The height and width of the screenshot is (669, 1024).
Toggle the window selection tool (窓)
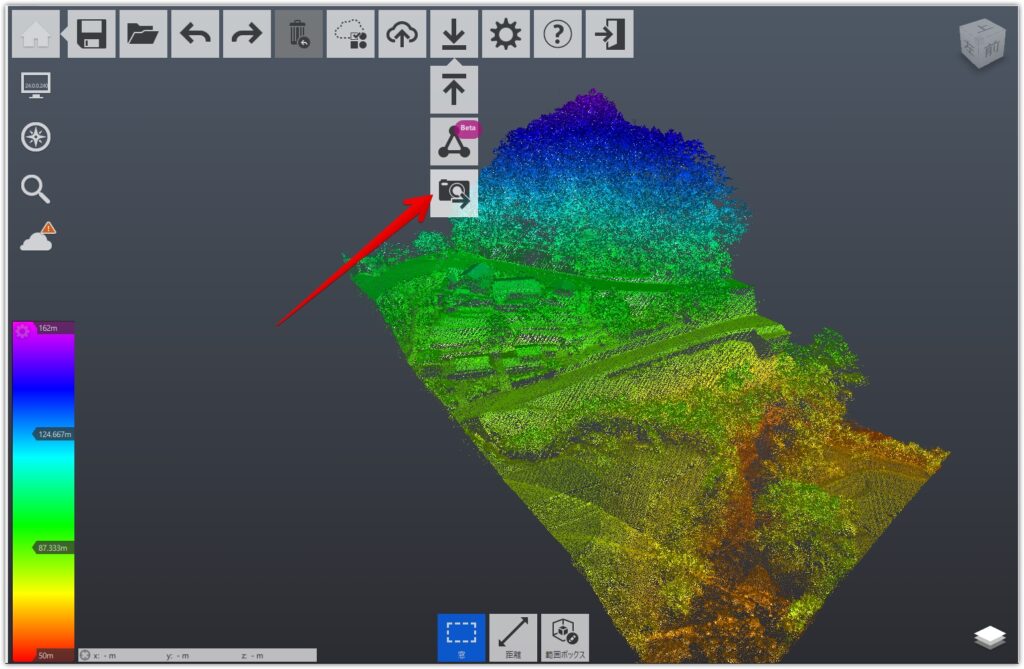(460, 638)
